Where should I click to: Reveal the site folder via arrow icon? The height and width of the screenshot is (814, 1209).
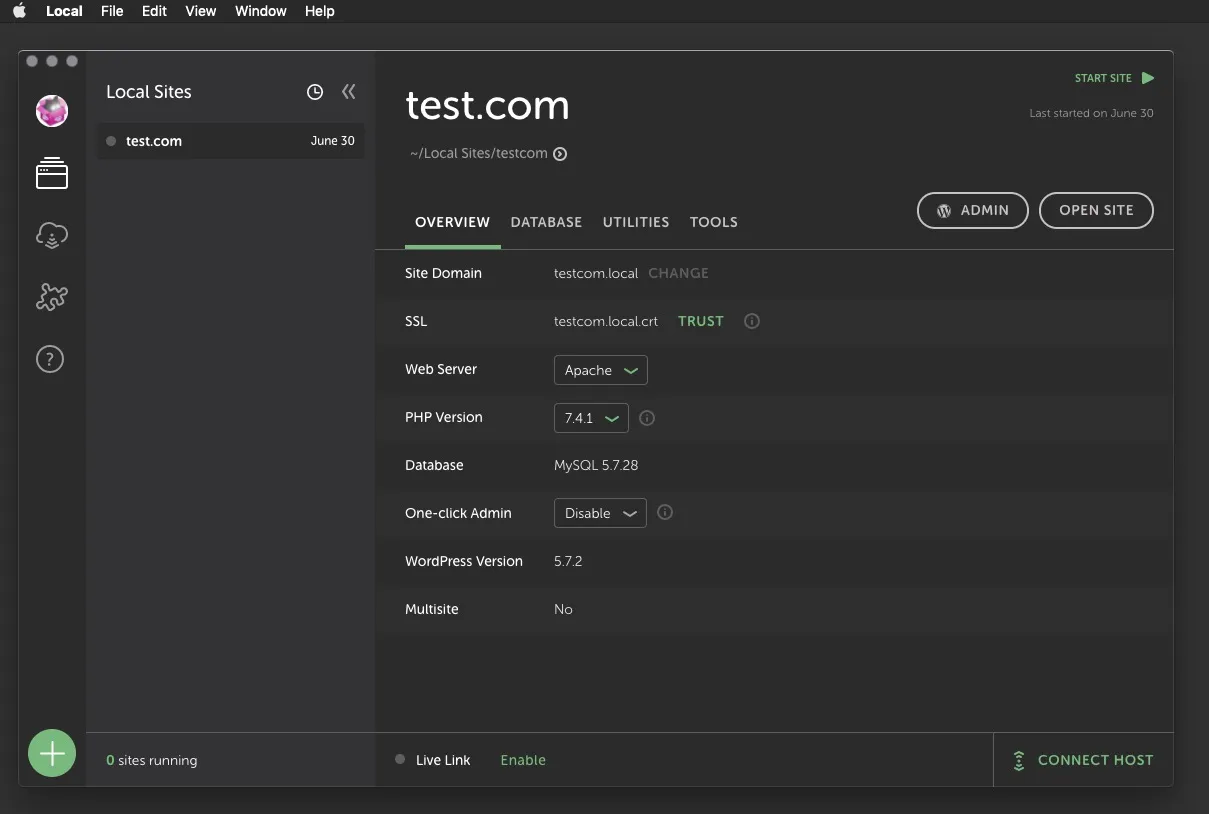pos(560,154)
